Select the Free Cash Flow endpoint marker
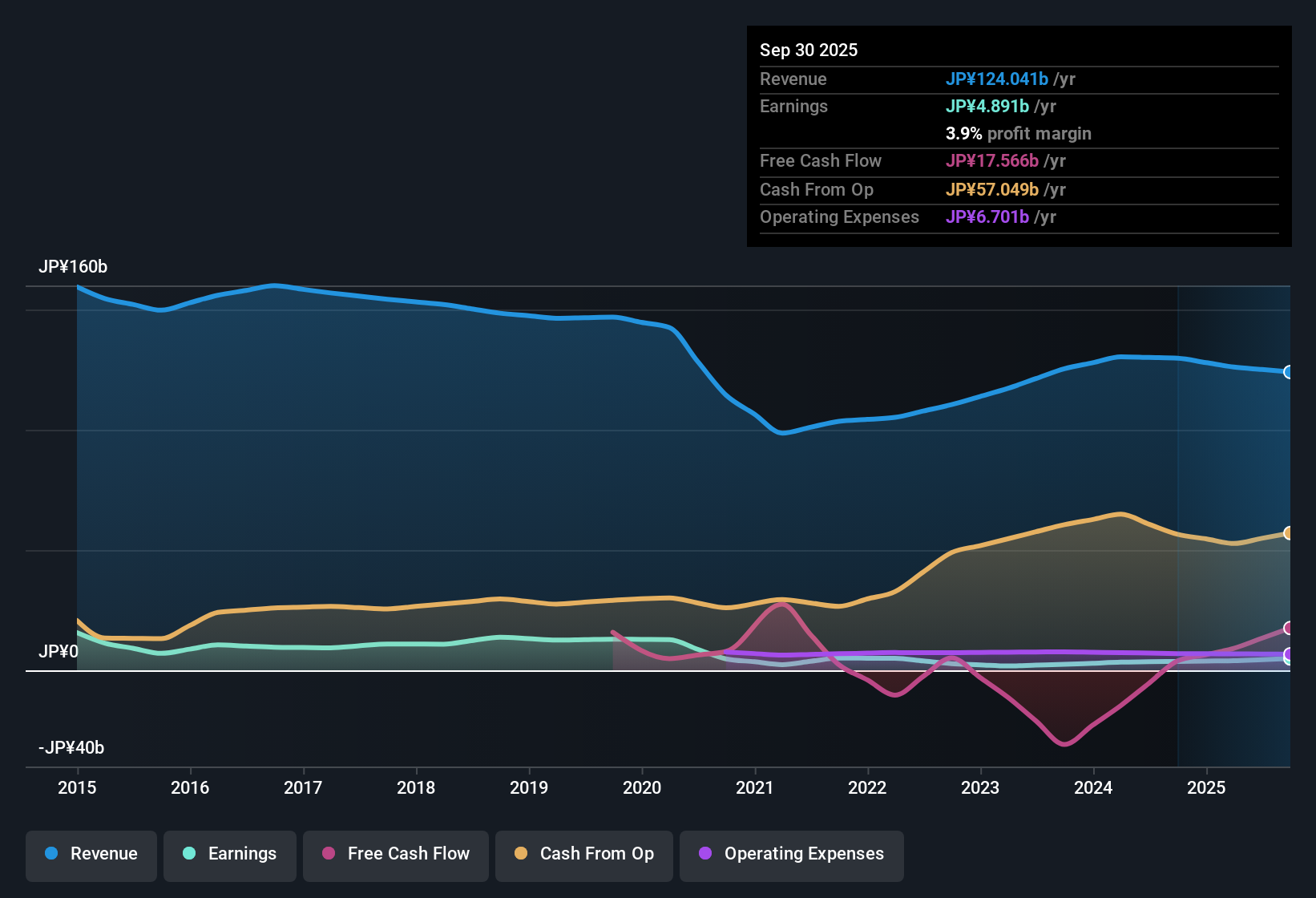1316x898 pixels. pos(1288,629)
